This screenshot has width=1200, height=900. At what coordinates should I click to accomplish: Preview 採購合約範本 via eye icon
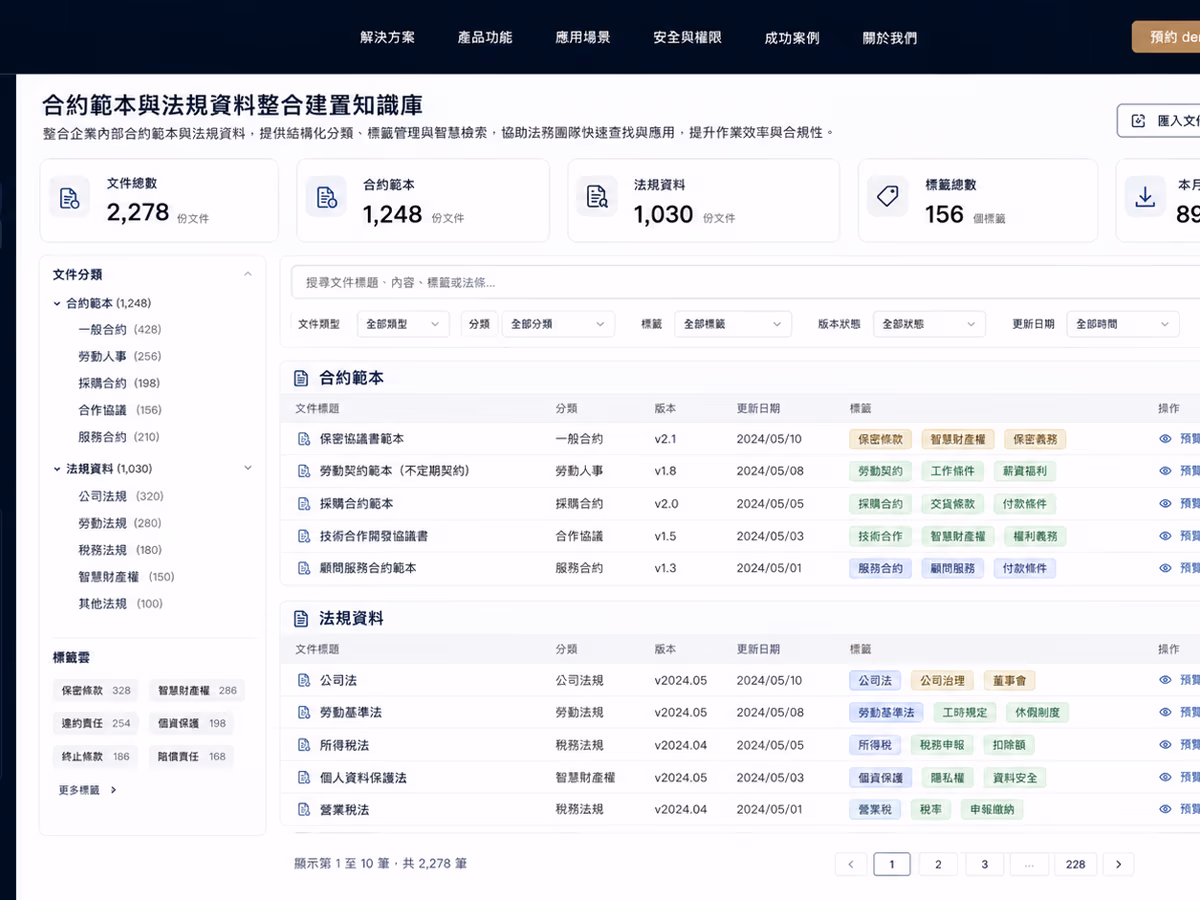point(1165,504)
